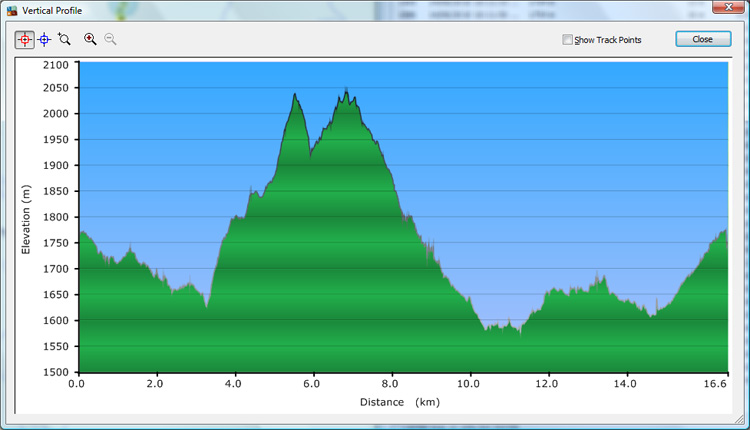Select the red crosshair pointer tool
Image resolution: width=750 pixels, height=430 pixels.
tap(25, 40)
